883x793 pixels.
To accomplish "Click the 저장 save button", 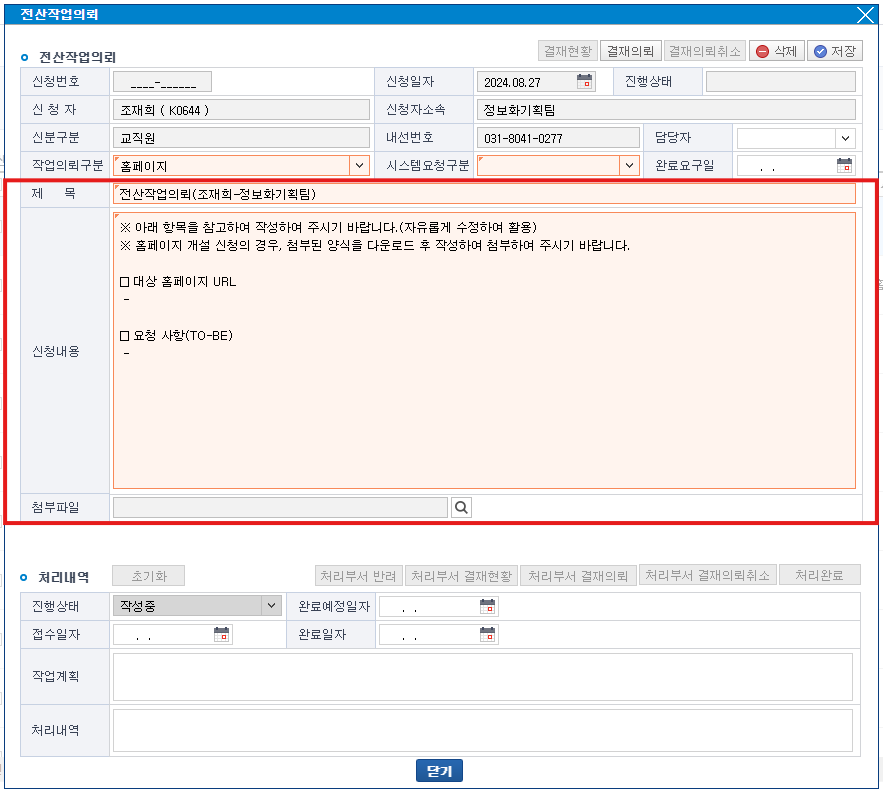I will coord(835,51).
